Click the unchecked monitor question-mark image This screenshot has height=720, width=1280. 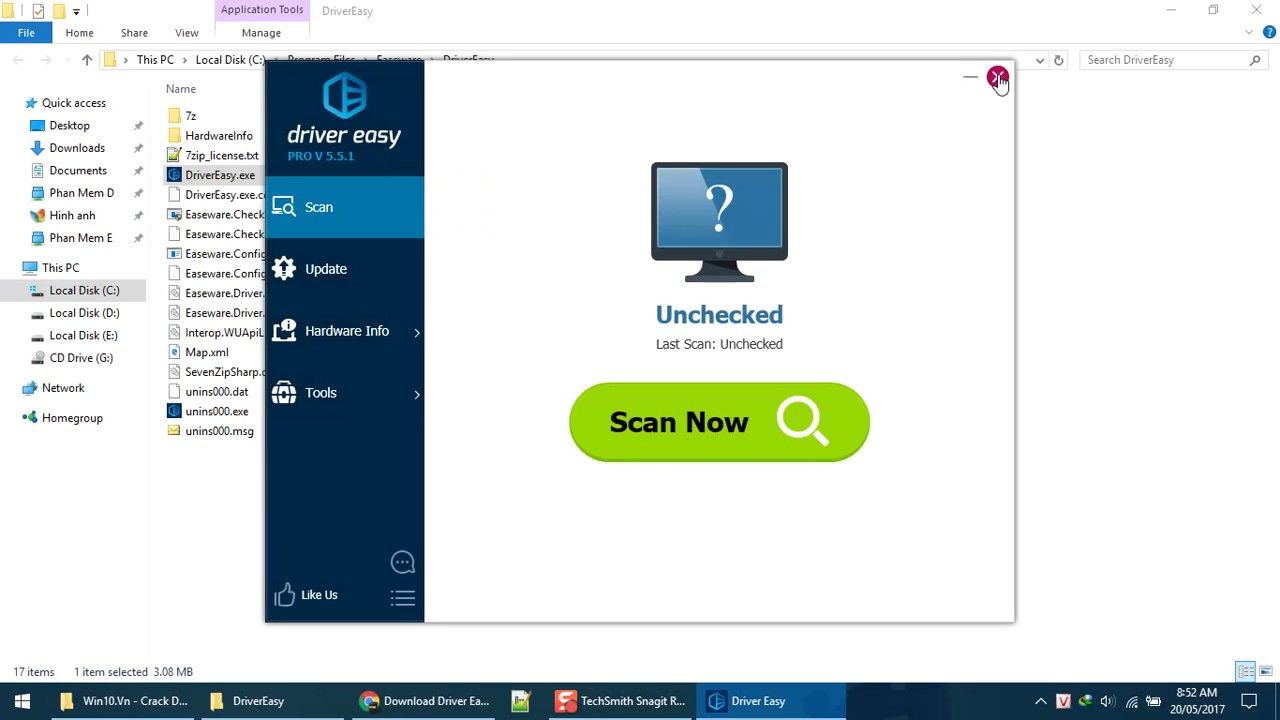click(x=719, y=222)
